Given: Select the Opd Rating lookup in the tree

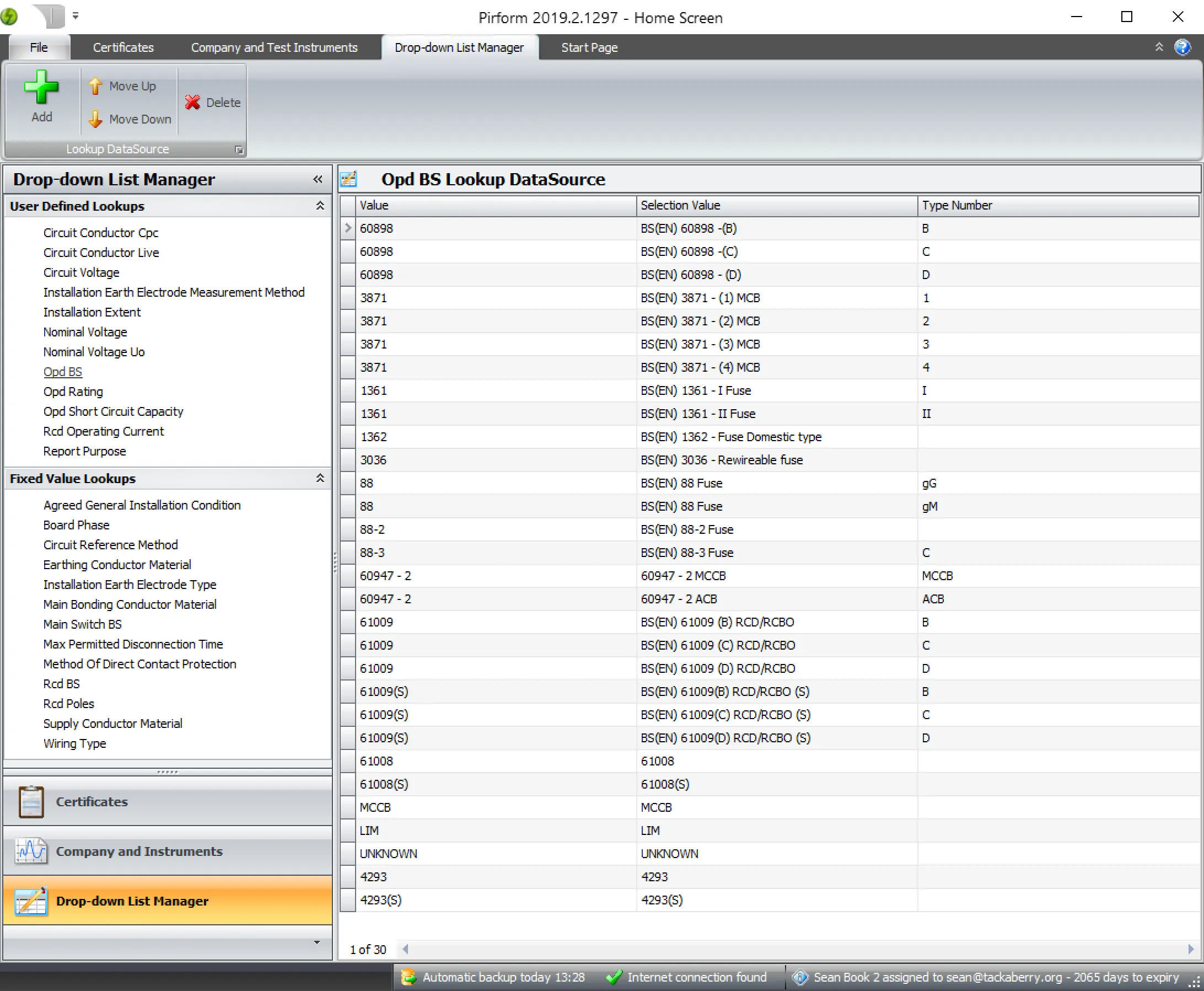Looking at the screenshot, I should coord(73,391).
